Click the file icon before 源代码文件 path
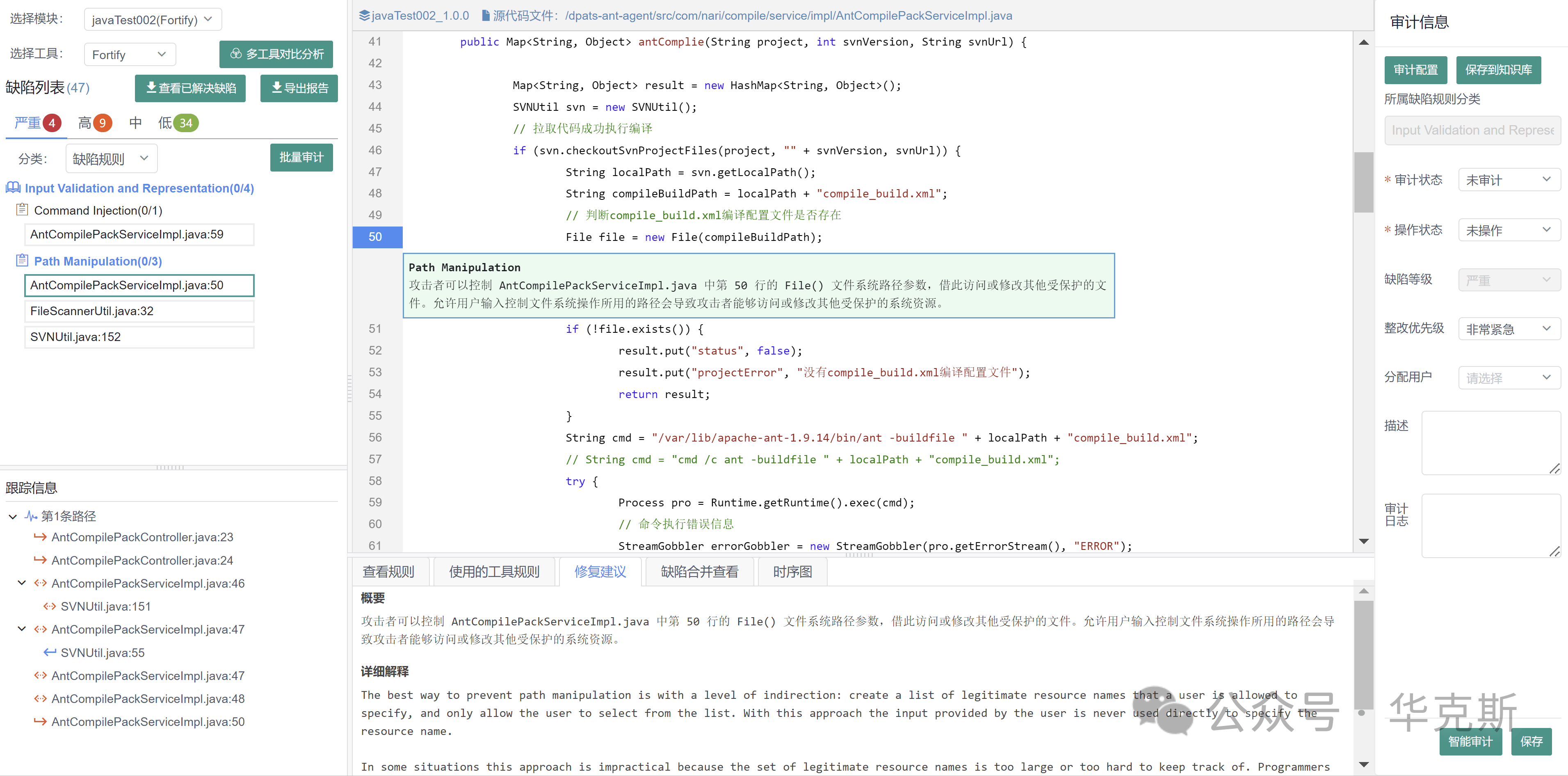This screenshot has width=1568, height=776. click(x=485, y=16)
